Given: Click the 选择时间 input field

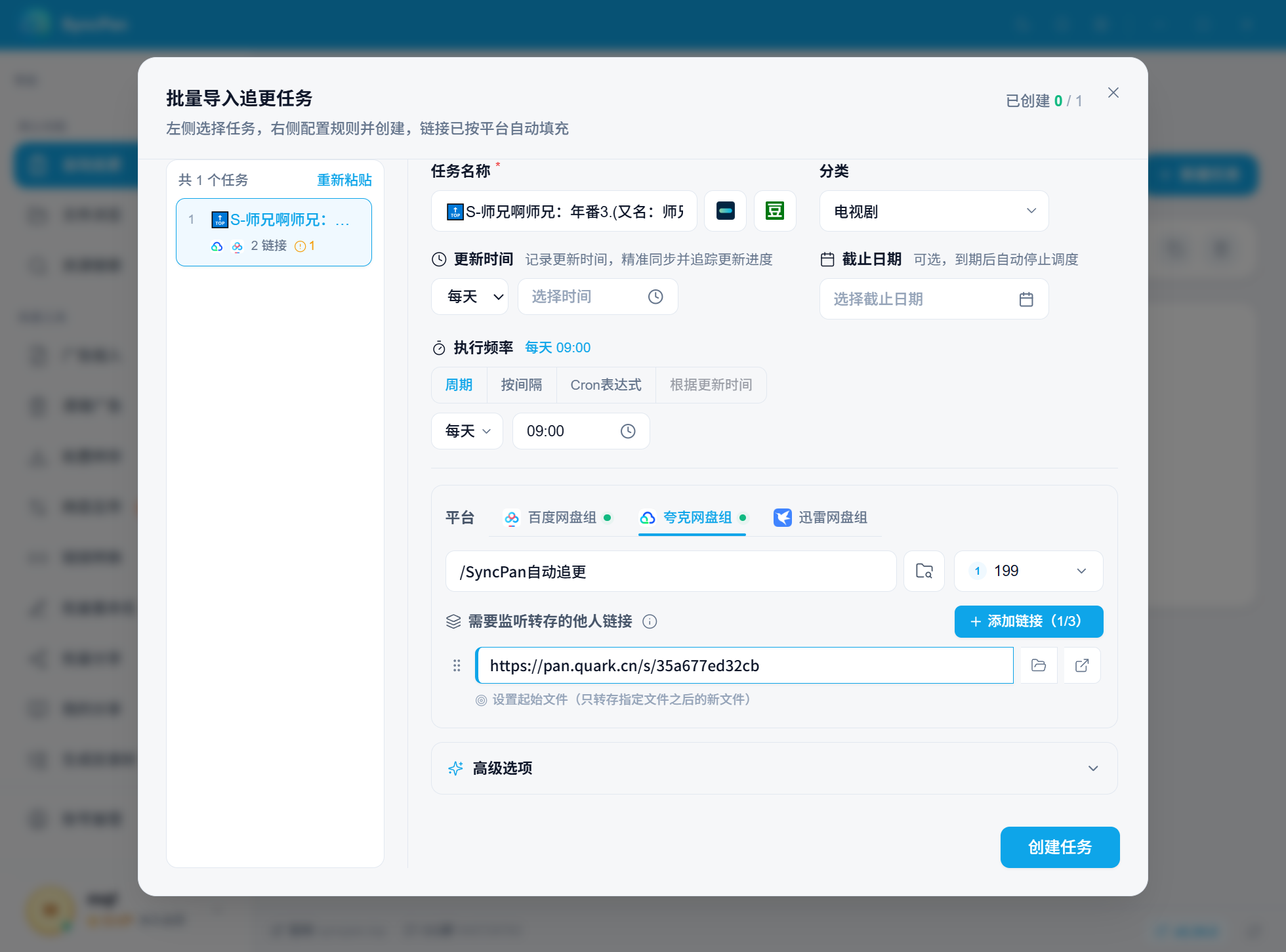Looking at the screenshot, I should (598, 297).
